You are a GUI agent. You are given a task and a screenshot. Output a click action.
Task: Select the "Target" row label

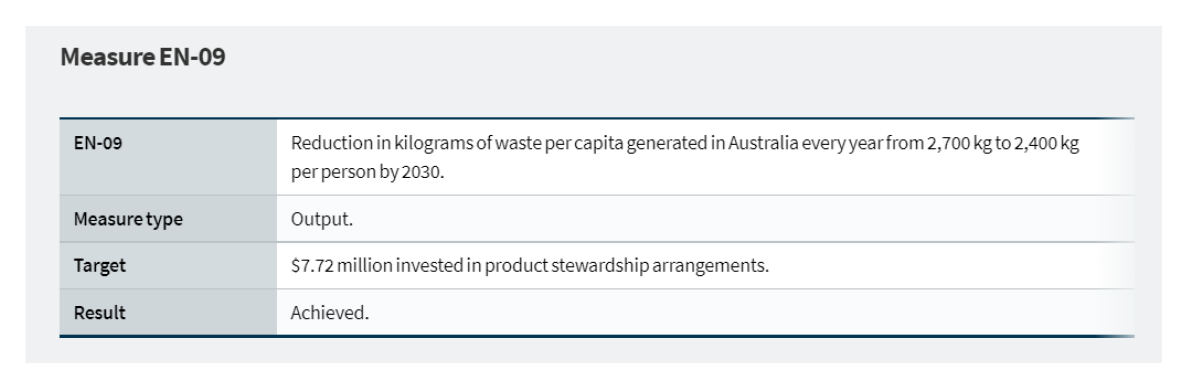(x=100, y=265)
